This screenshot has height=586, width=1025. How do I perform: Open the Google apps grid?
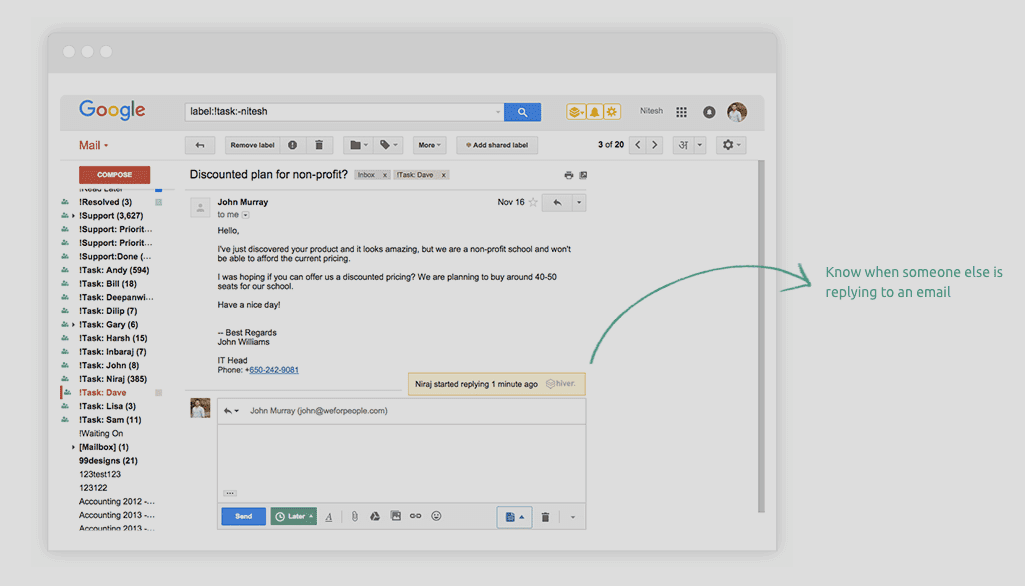click(681, 112)
